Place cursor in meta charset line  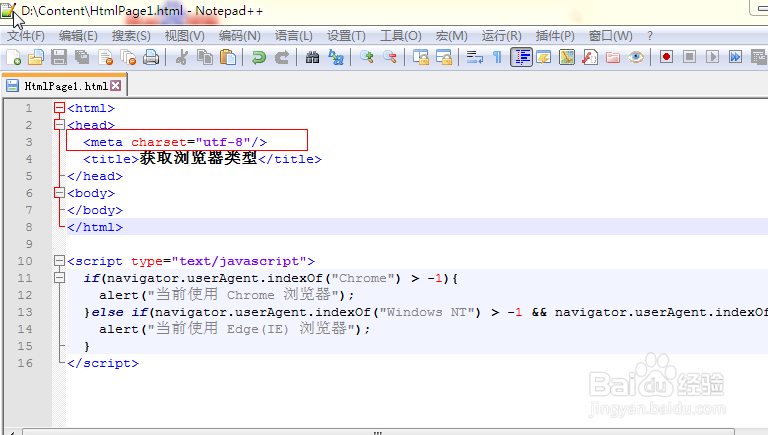175,142
